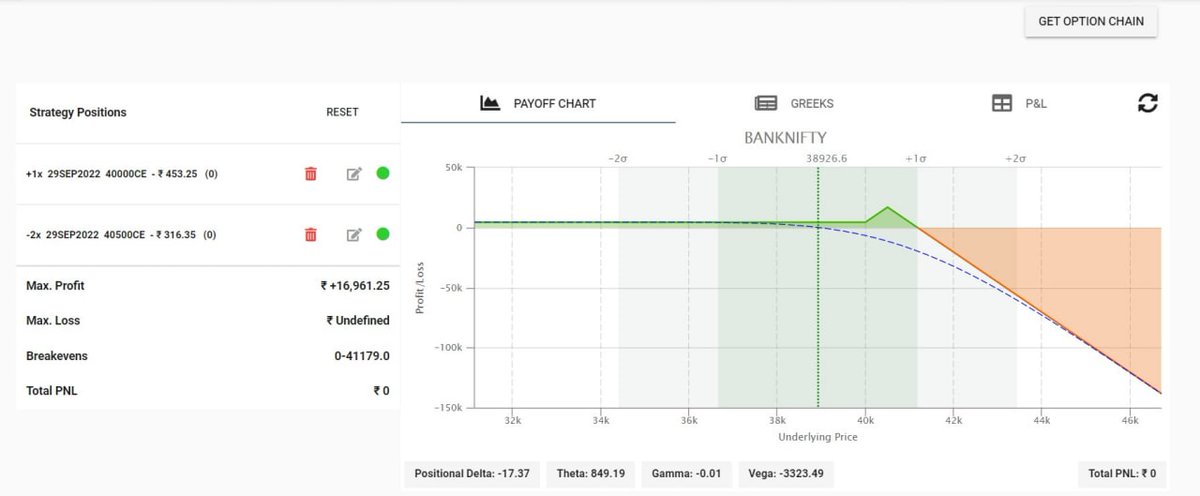This screenshot has height=496, width=1200.
Task: Click the +2σ label above chart
Action: click(x=1015, y=158)
